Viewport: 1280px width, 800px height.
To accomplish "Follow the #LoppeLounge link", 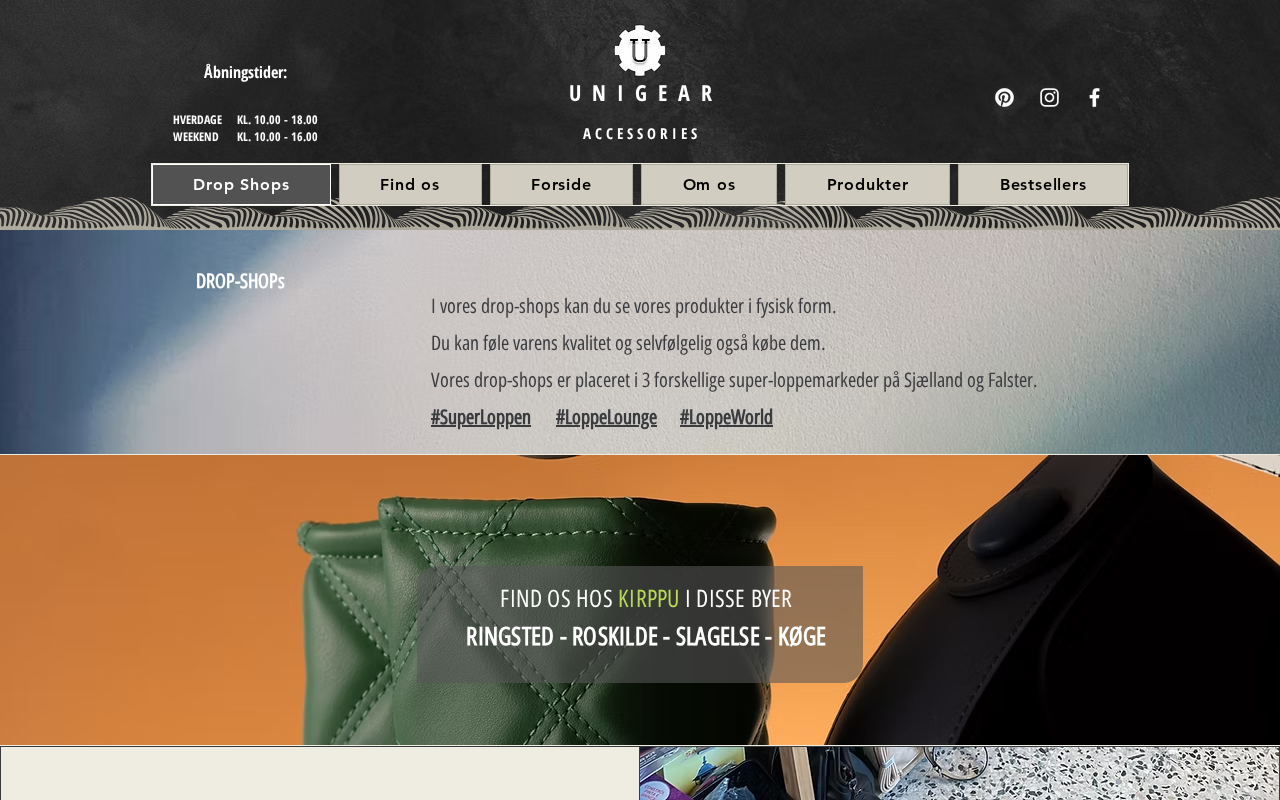I will 606,417.
